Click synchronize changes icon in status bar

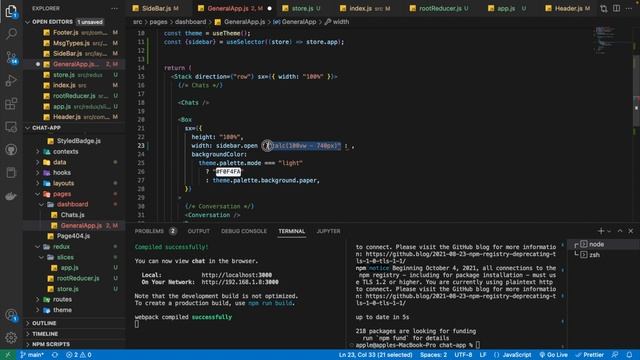point(55,355)
